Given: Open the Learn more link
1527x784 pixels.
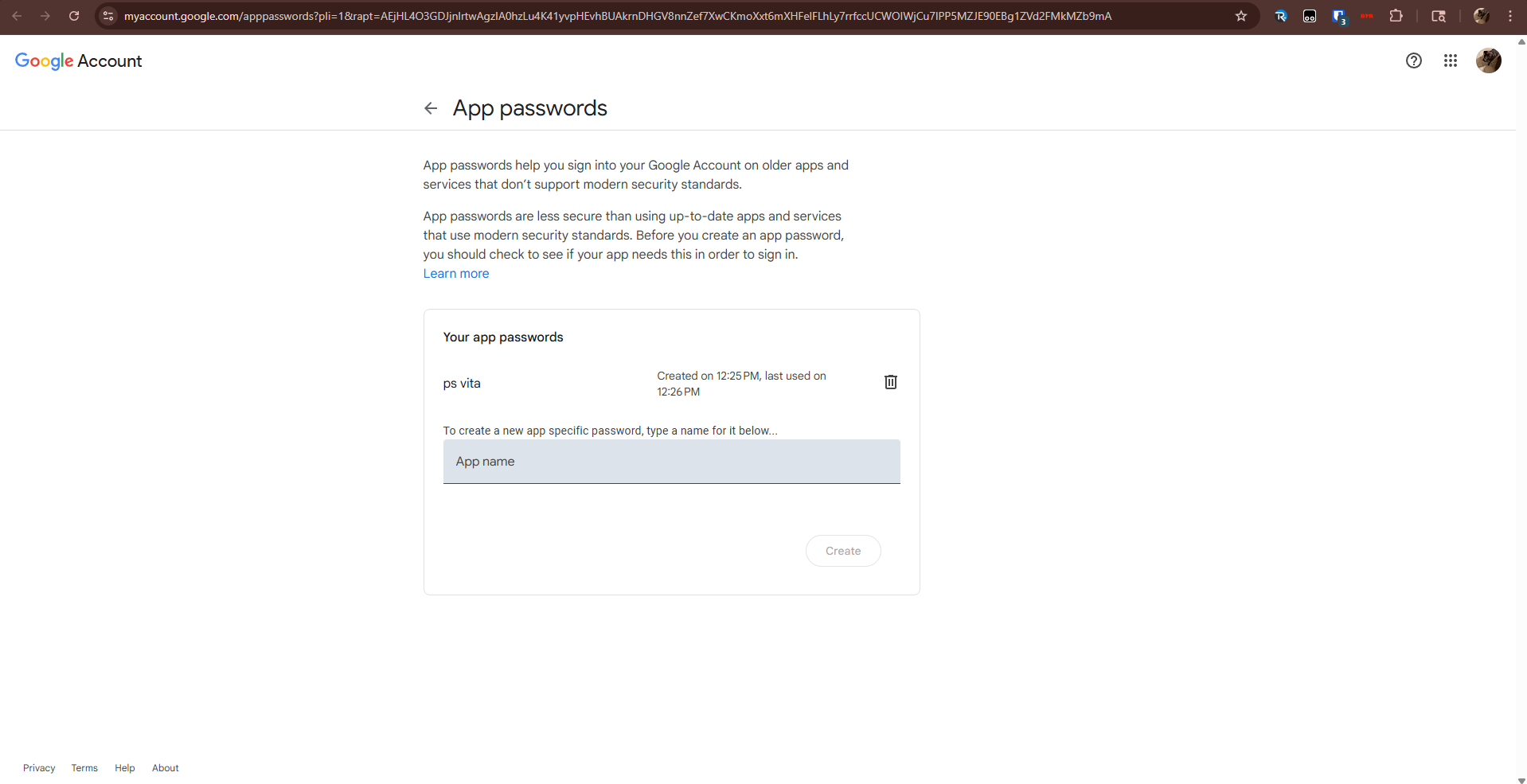Looking at the screenshot, I should click(x=456, y=274).
